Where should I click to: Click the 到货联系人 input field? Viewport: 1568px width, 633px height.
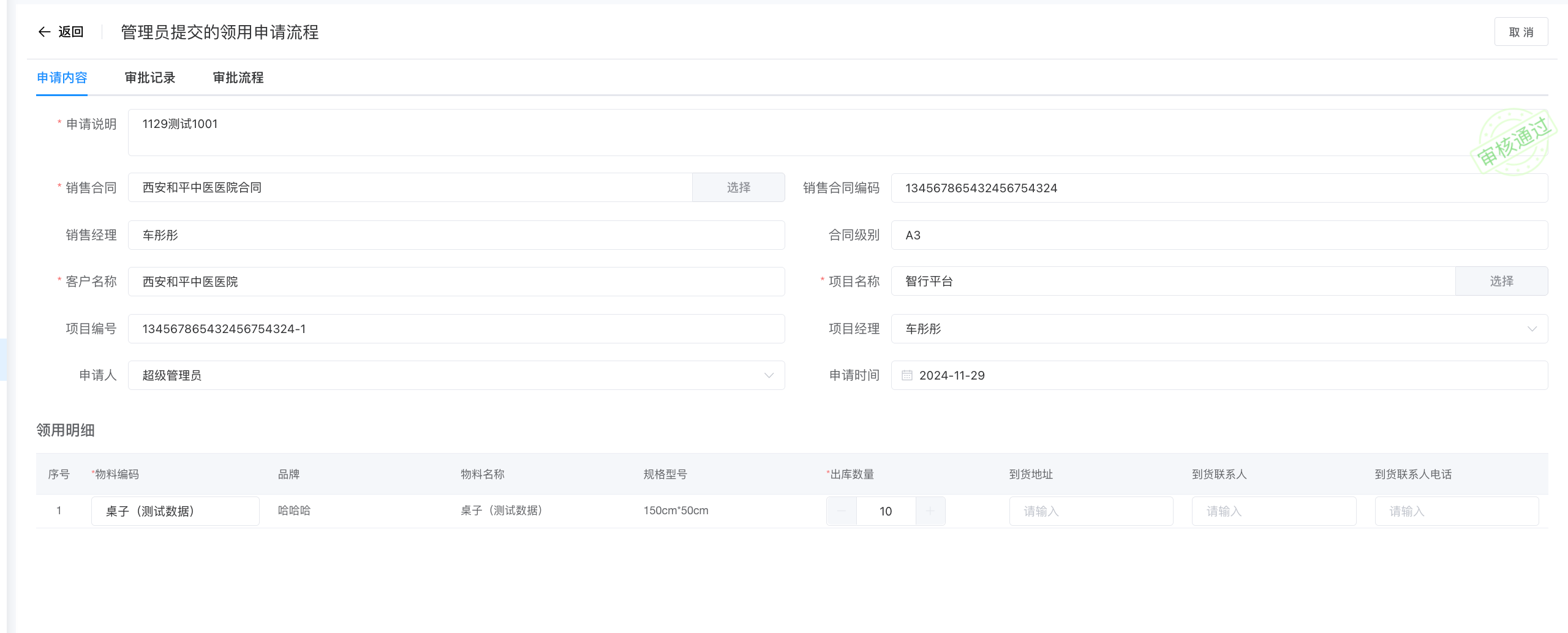point(1273,511)
